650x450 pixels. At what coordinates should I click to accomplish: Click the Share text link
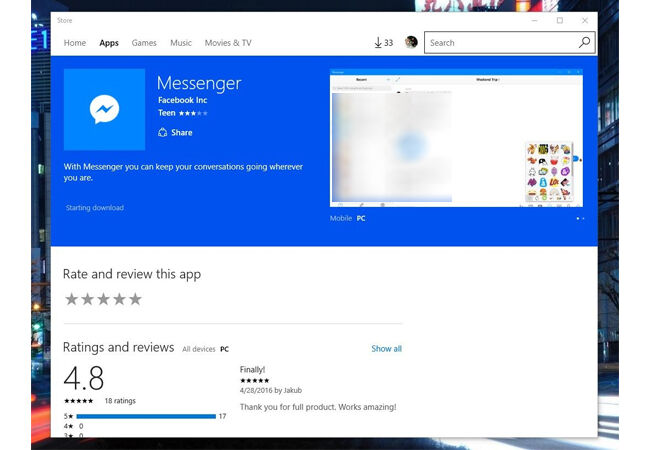point(182,133)
